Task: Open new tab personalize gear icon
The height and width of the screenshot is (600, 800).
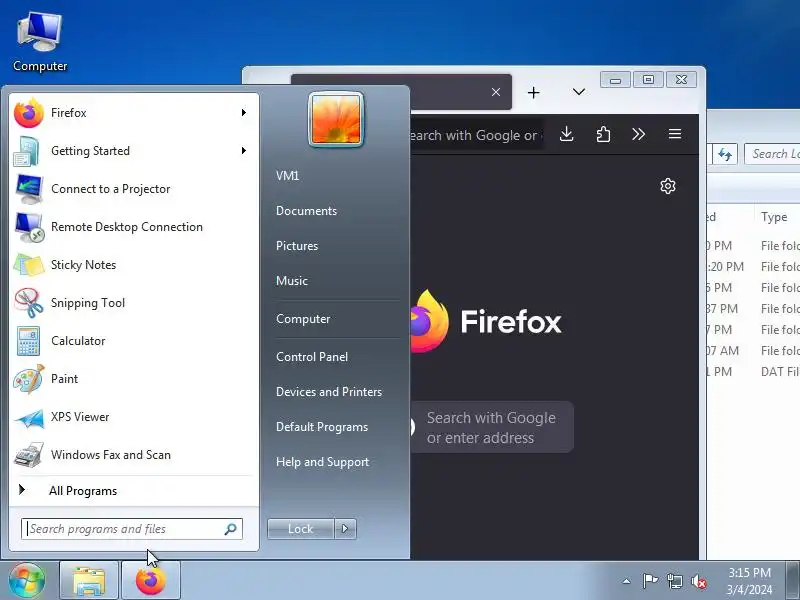Action: coord(668,186)
